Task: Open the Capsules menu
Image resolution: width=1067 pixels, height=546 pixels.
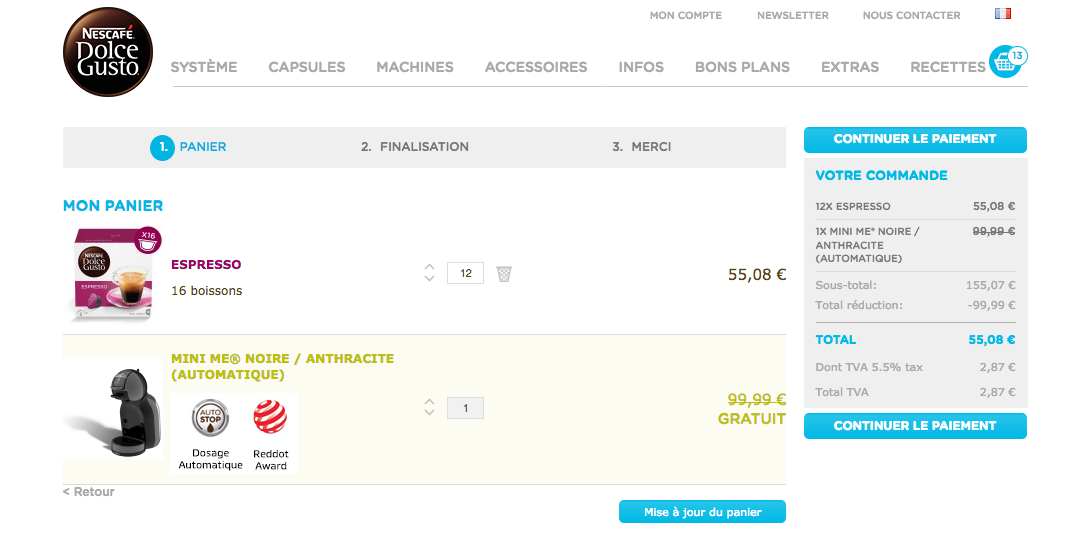Action: click(x=306, y=67)
